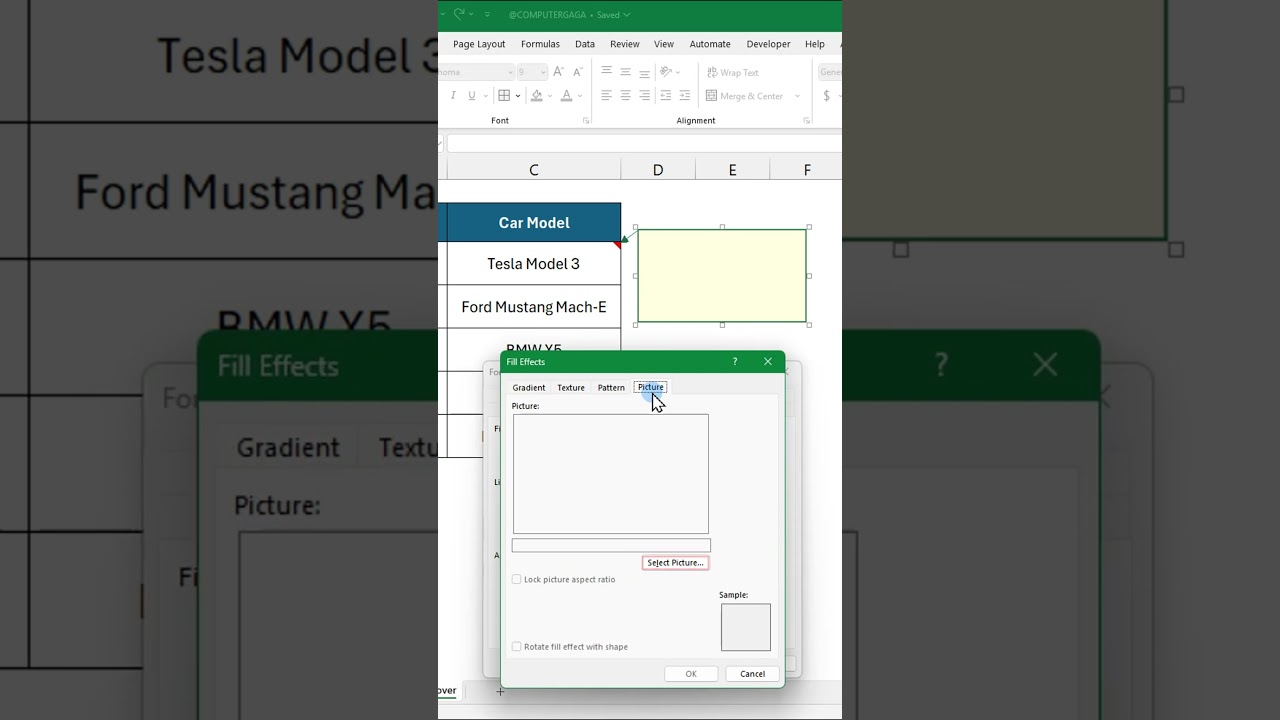Click Increase Font Size icon
This screenshot has height=720, width=1280.
[558, 72]
